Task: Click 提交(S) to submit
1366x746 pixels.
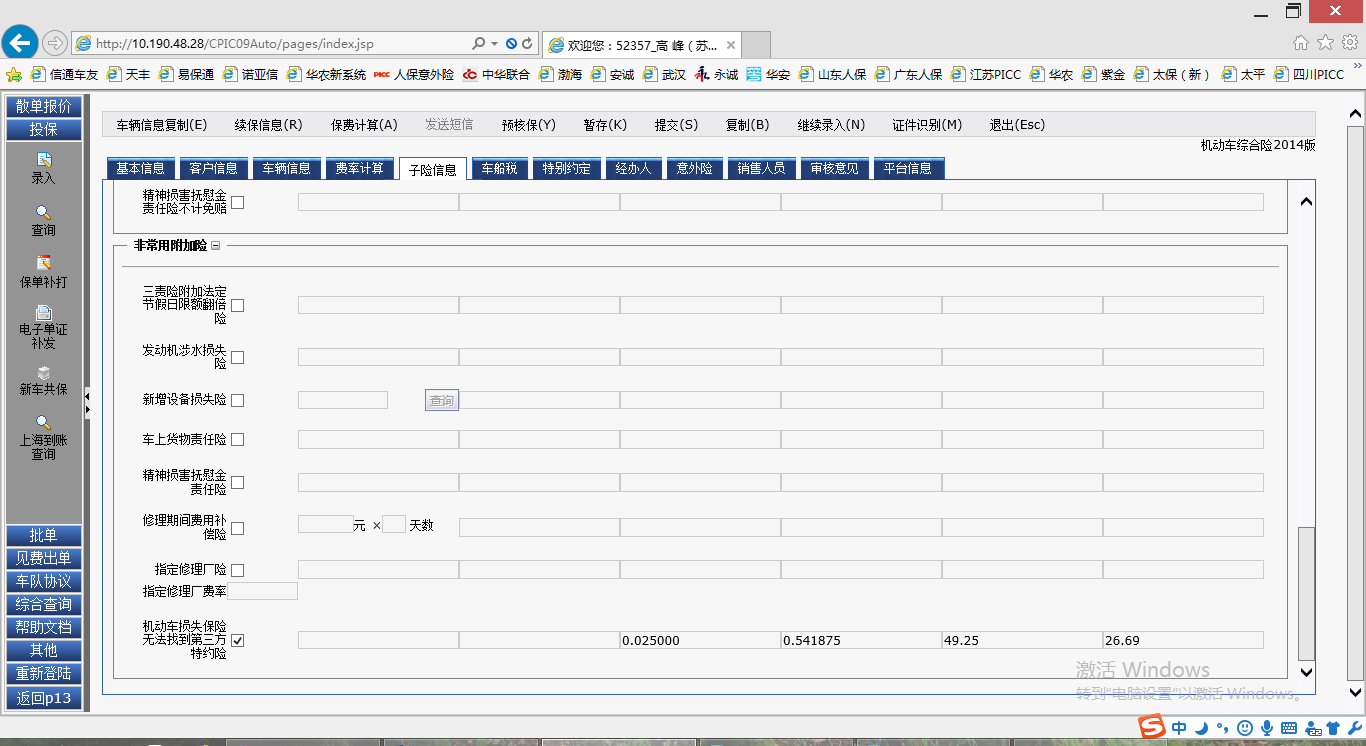Action: pyautogui.click(x=676, y=125)
